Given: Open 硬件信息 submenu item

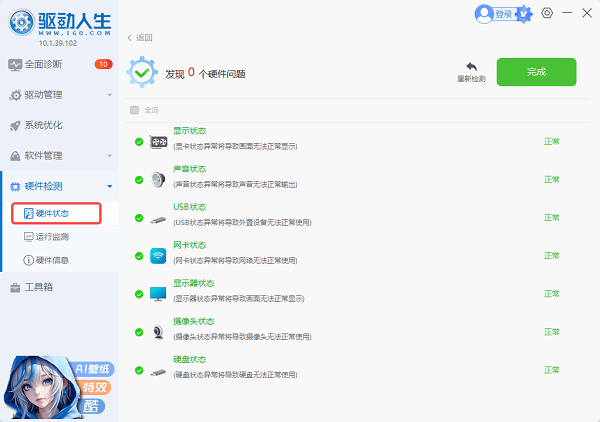Looking at the screenshot, I should (x=52, y=261).
